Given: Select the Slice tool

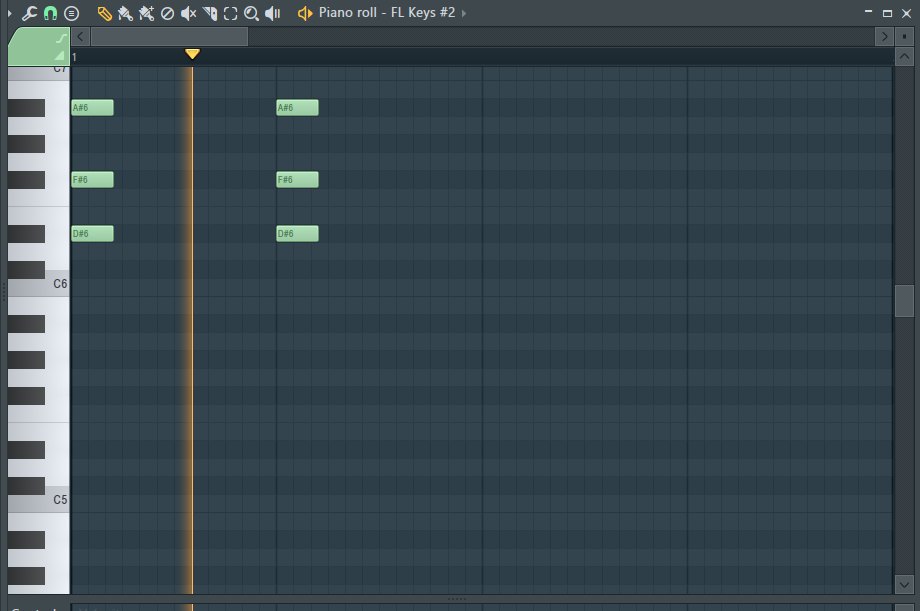Looking at the screenshot, I should point(209,13).
